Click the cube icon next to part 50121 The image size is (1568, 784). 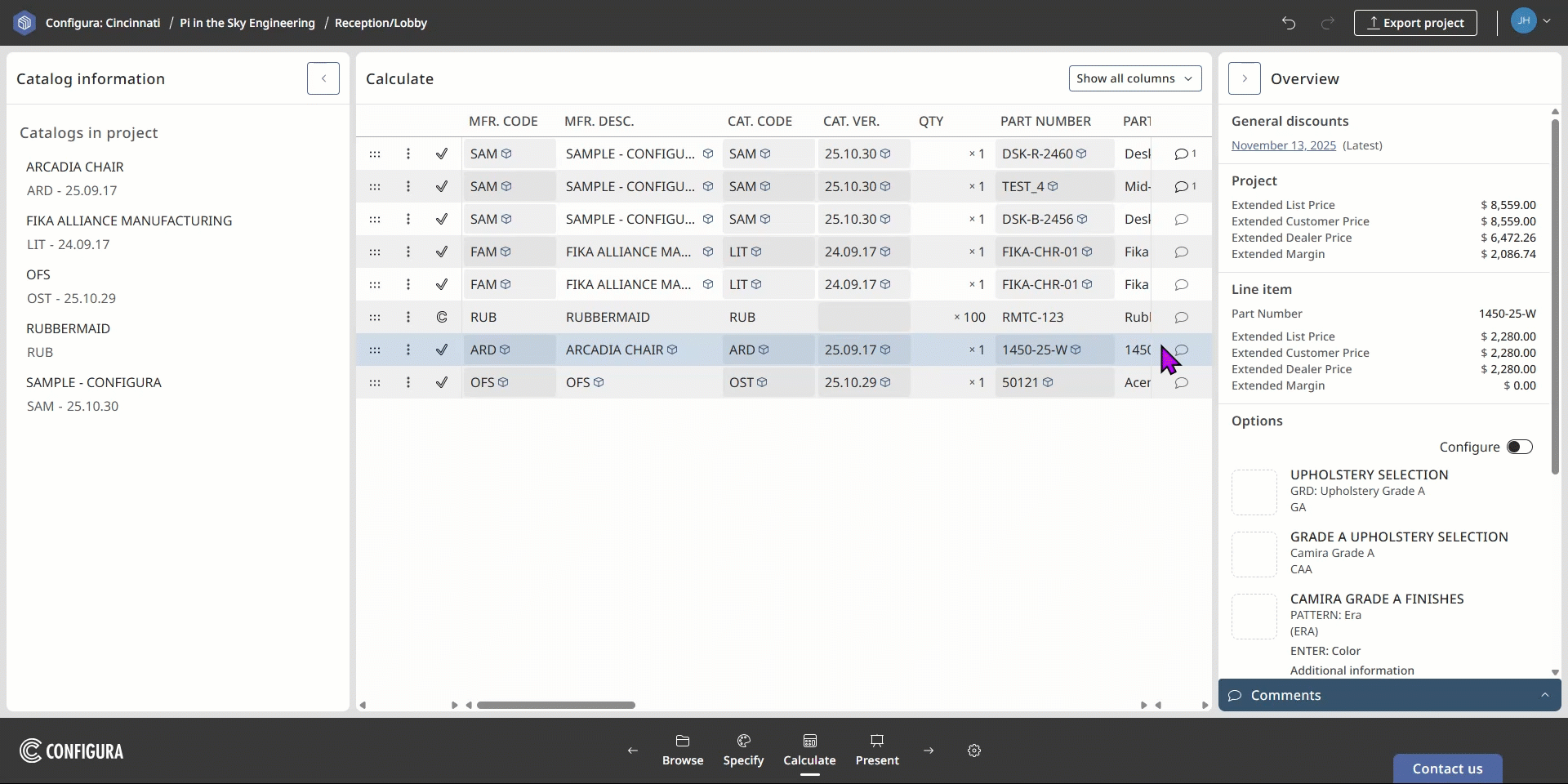tap(1048, 382)
